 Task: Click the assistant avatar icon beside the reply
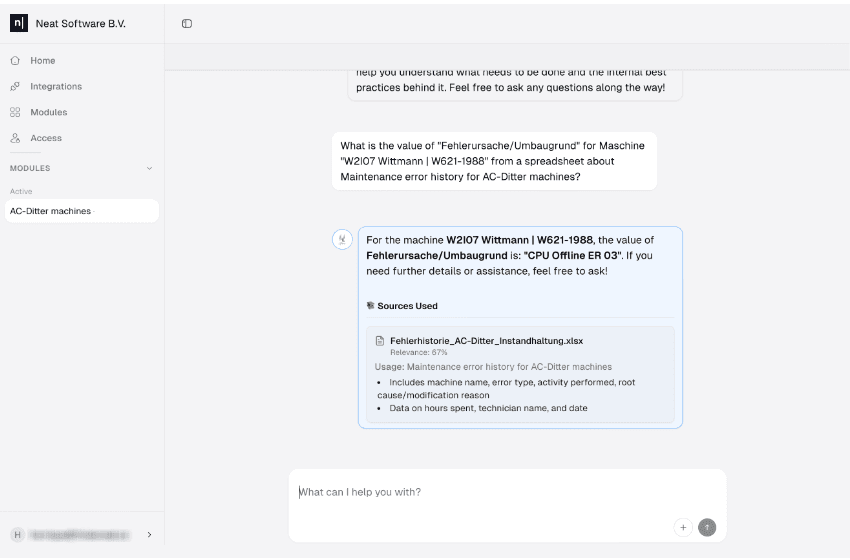342,239
